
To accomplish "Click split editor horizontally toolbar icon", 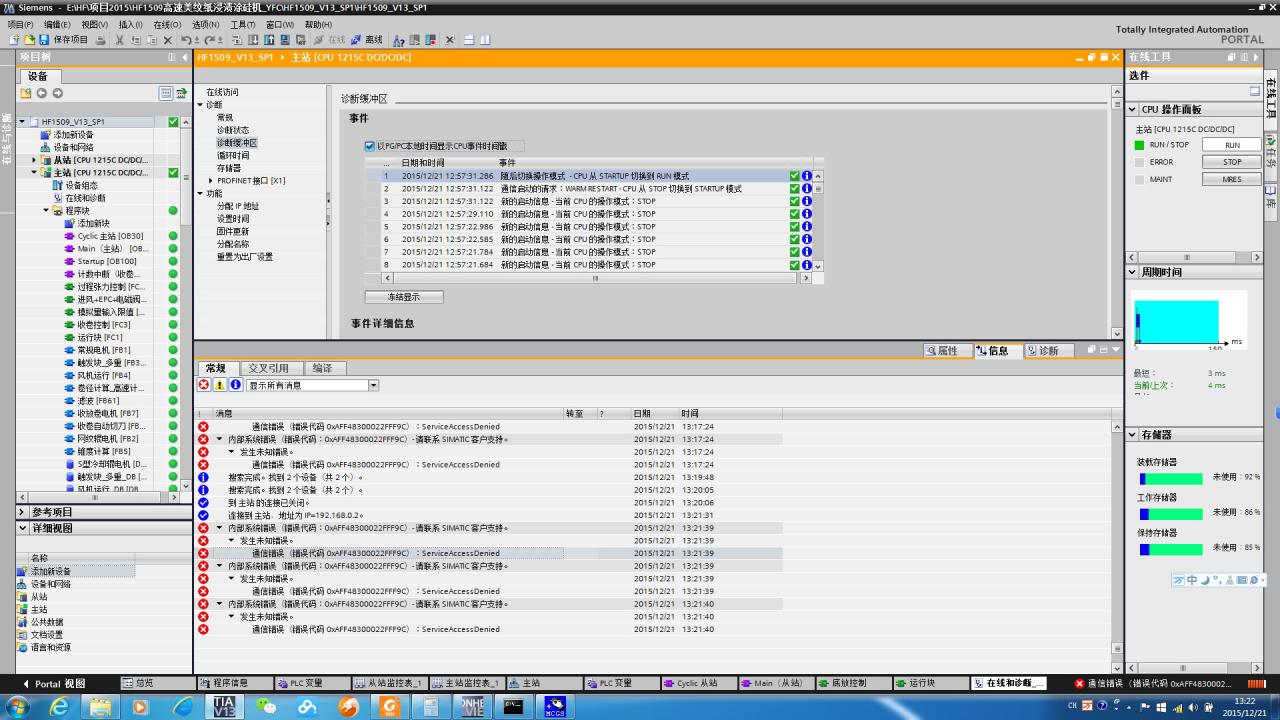I will (470, 40).
